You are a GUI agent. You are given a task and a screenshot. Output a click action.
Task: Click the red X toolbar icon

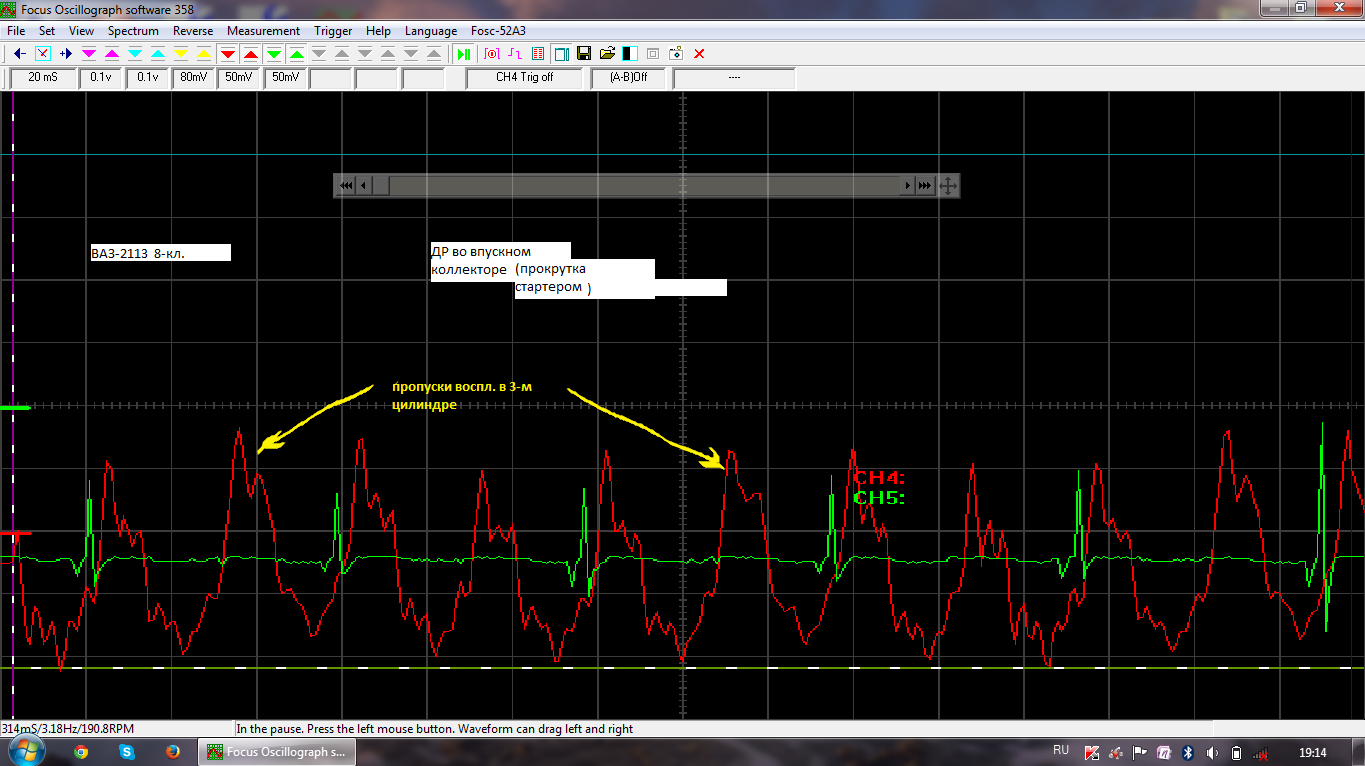point(699,53)
